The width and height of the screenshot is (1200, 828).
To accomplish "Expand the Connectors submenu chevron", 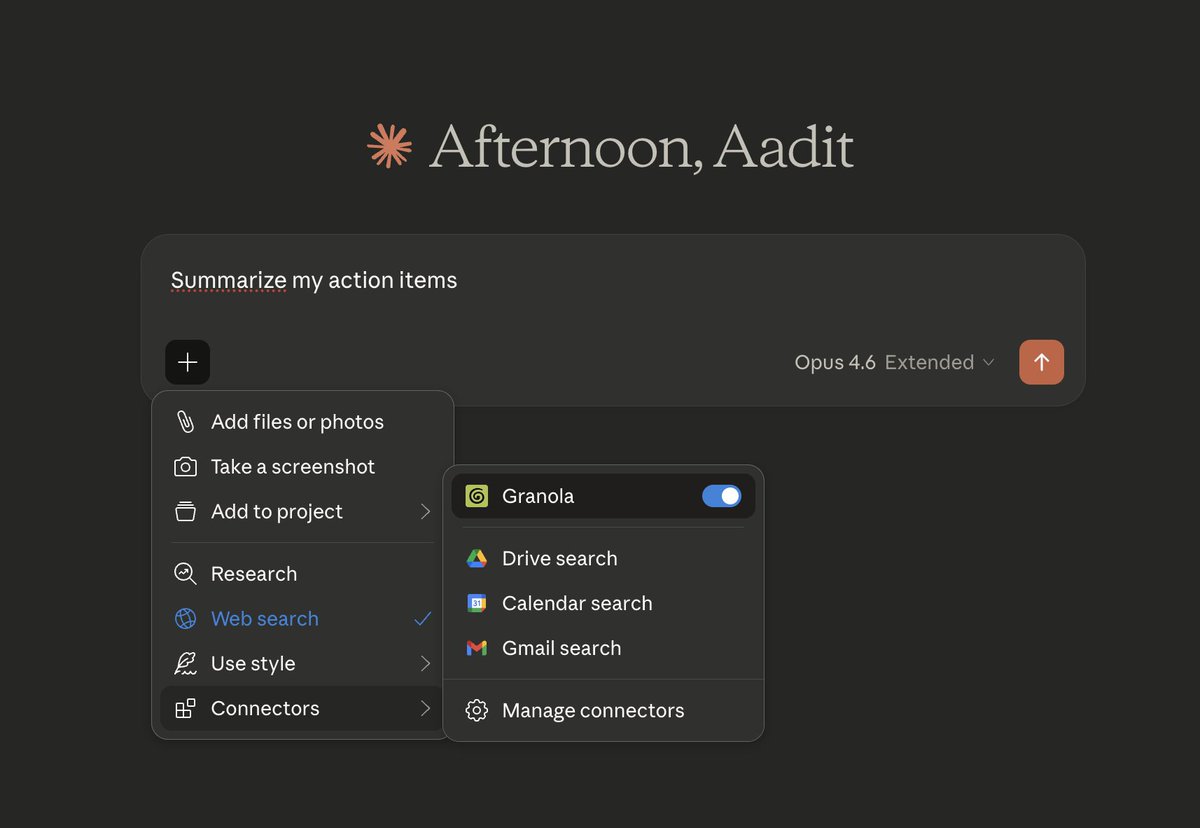I will point(425,709).
